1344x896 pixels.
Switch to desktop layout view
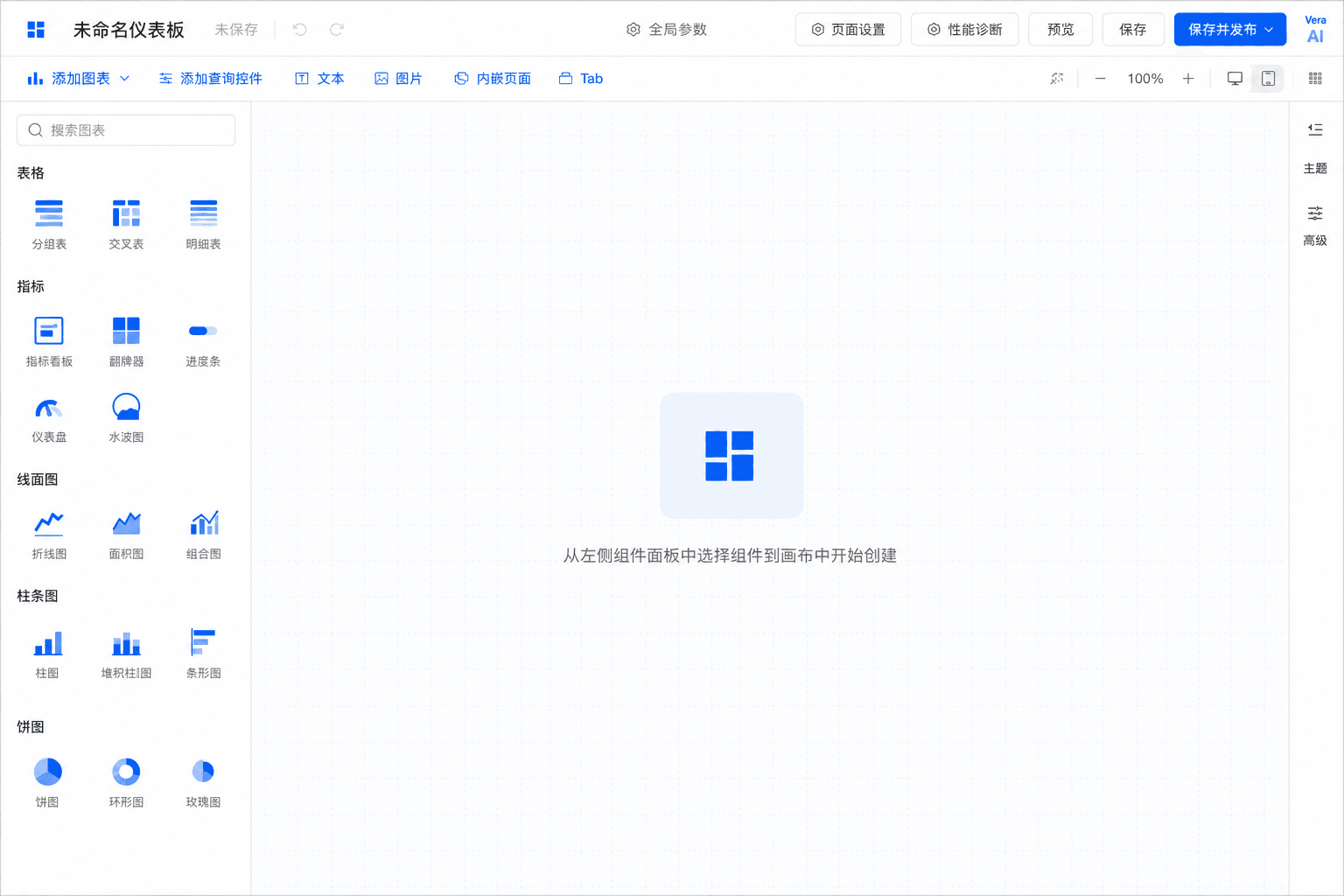[1235, 79]
